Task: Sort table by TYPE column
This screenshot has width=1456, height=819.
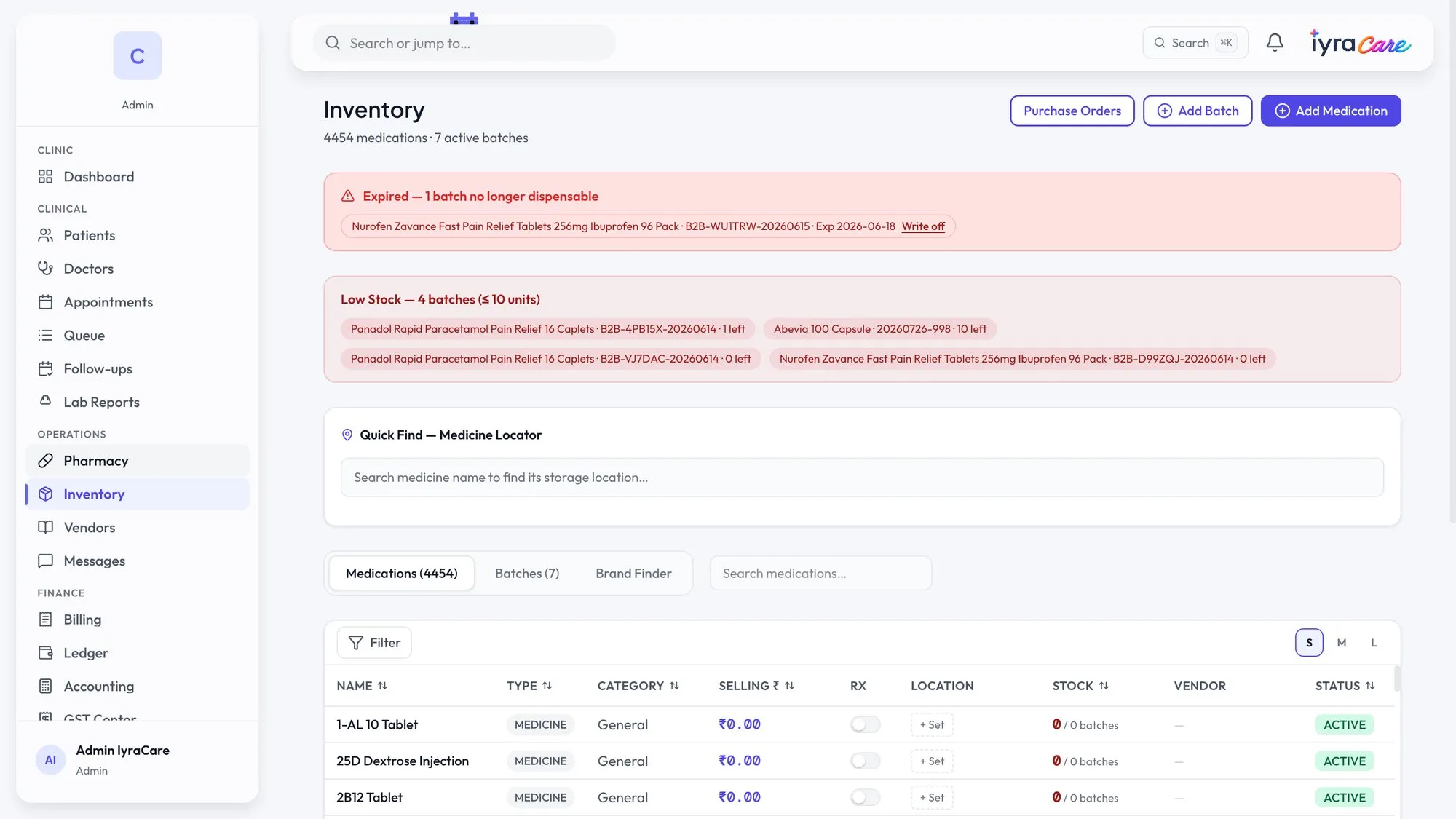Action: [529, 686]
